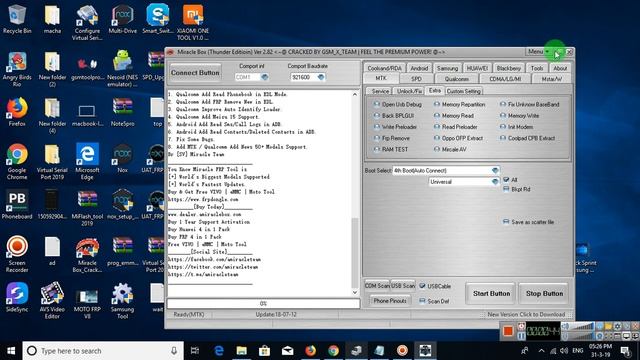This screenshot has height=360, width=640.
Task: Click the Phone Pinouts button
Action: [390, 301]
